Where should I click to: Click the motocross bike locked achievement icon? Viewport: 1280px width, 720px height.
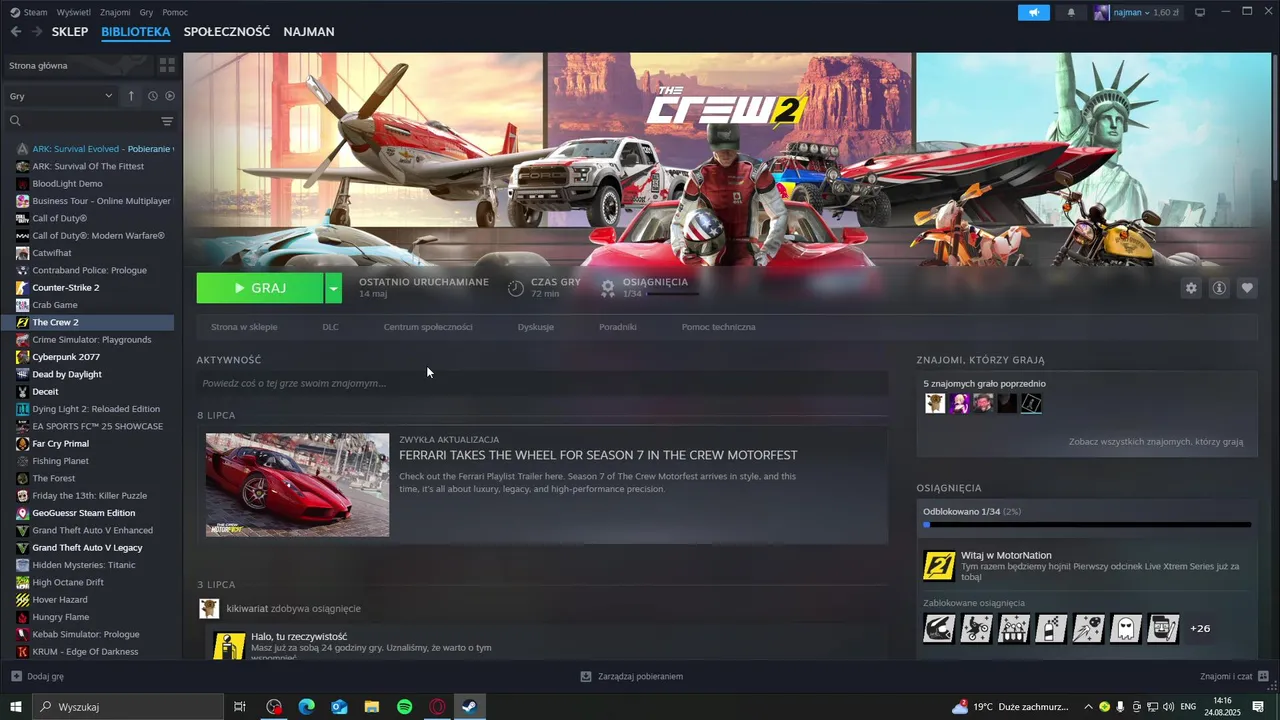click(976, 628)
